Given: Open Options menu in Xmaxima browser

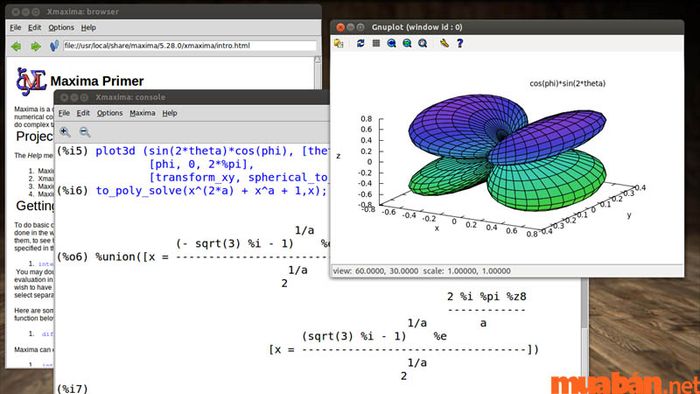Looking at the screenshot, I should (61, 28).
